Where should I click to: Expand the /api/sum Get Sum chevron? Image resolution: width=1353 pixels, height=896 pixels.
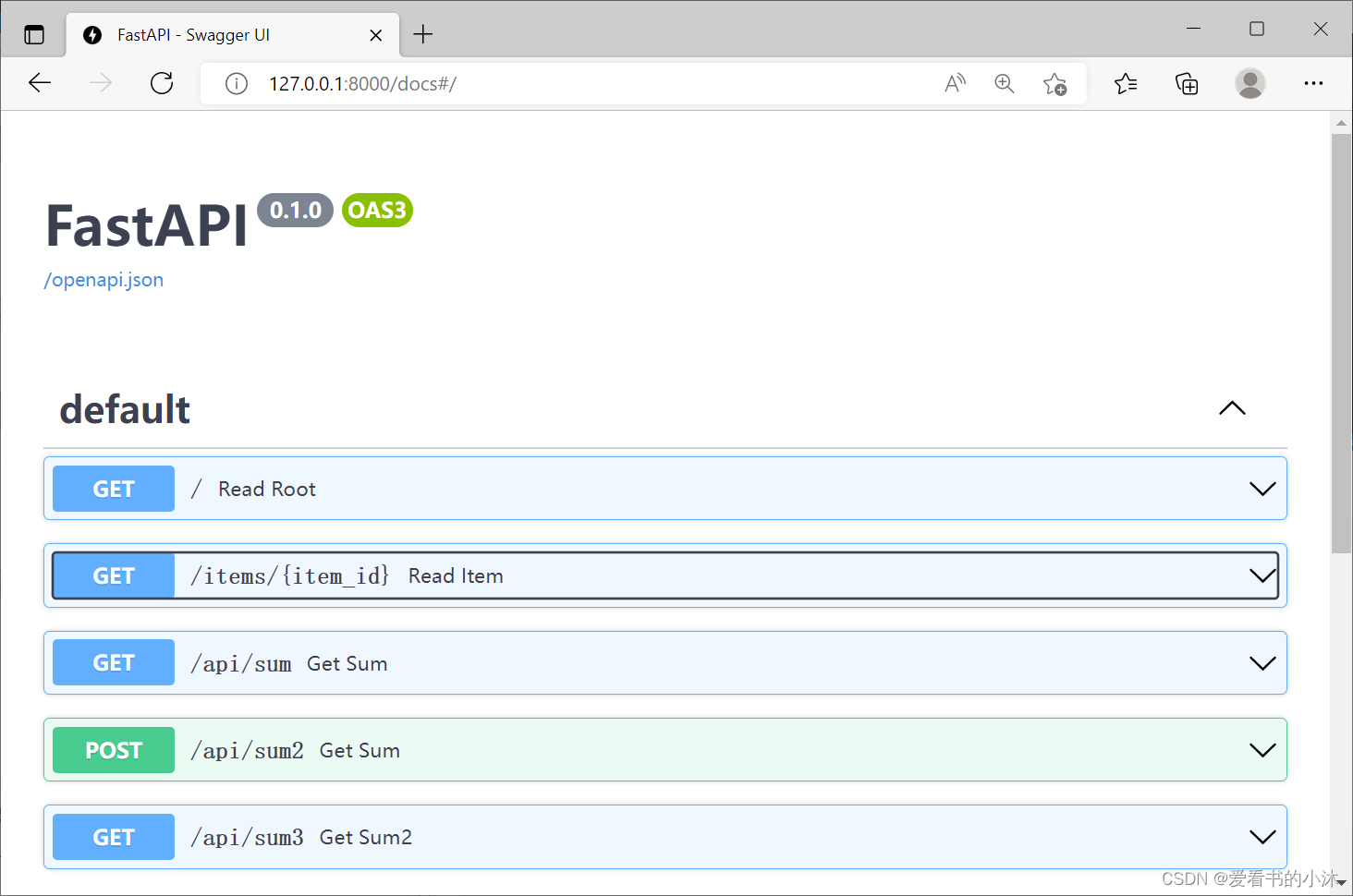pyautogui.click(x=1262, y=663)
